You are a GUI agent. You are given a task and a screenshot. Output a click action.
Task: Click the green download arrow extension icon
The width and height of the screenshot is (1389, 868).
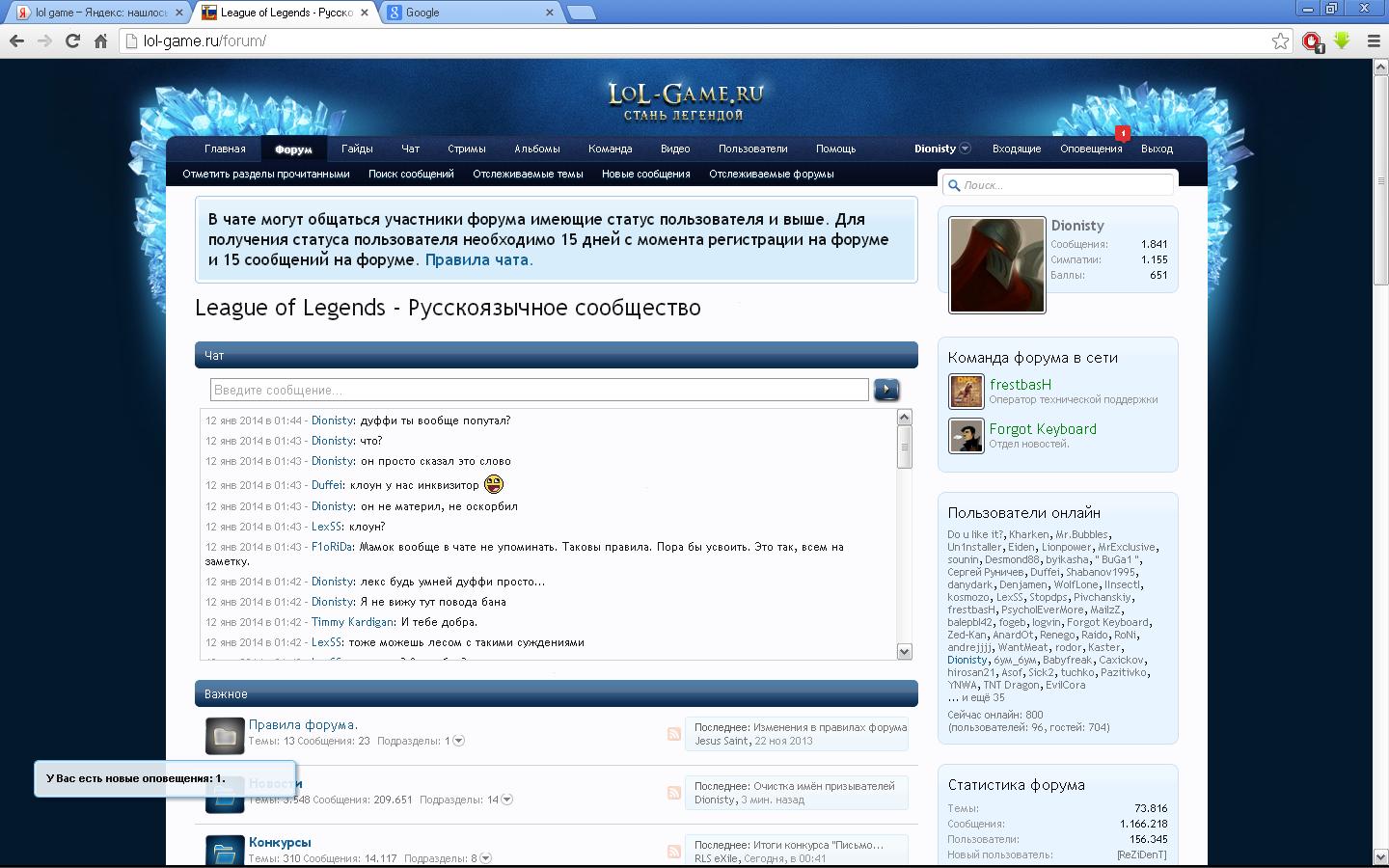point(1342,41)
